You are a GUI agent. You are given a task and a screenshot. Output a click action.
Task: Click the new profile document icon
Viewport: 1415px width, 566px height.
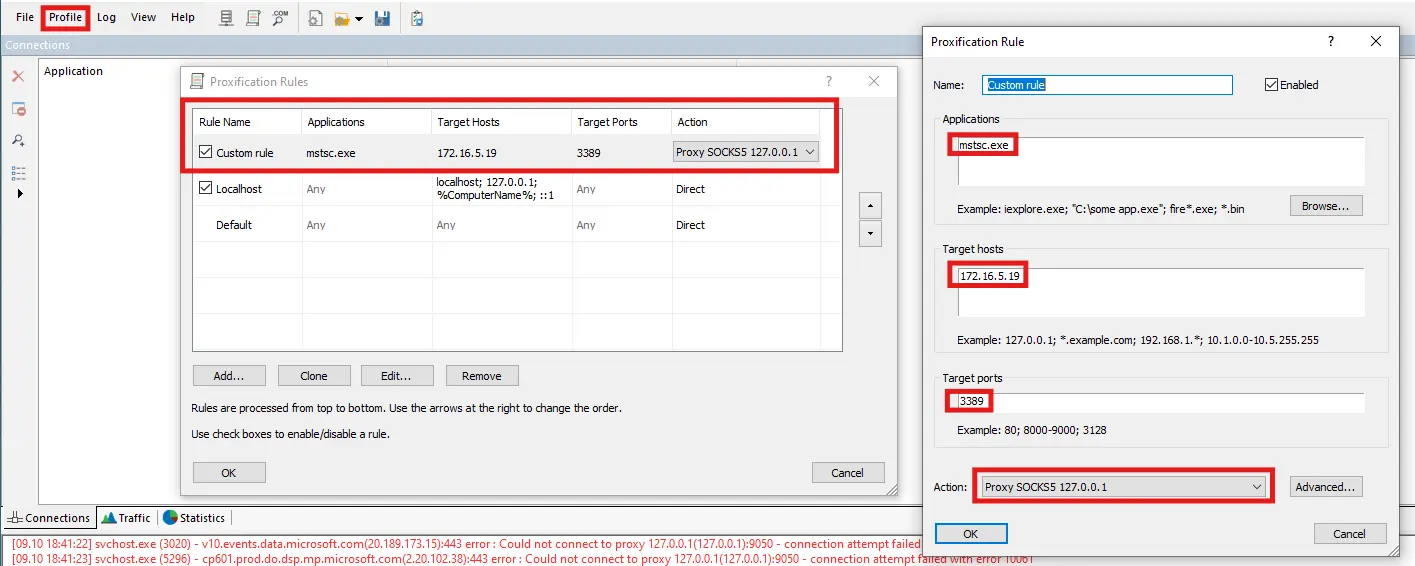point(315,18)
